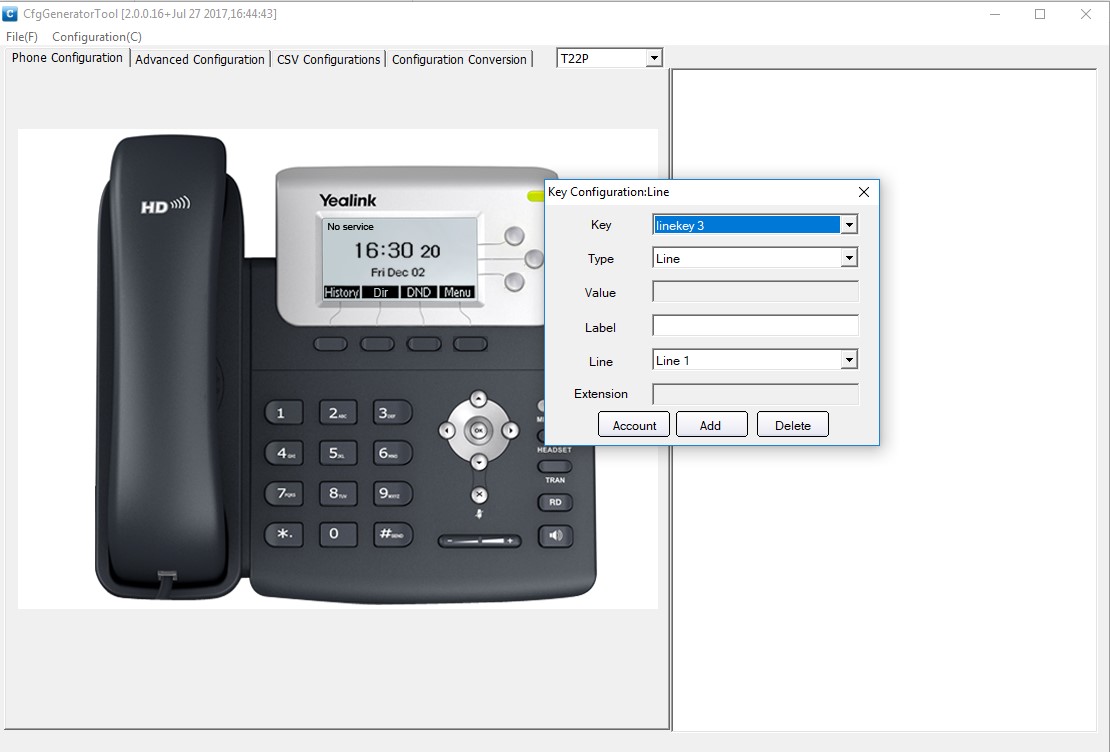Switch to the Advanced Configuration tab
The width and height of the screenshot is (1110, 752).
(x=200, y=59)
